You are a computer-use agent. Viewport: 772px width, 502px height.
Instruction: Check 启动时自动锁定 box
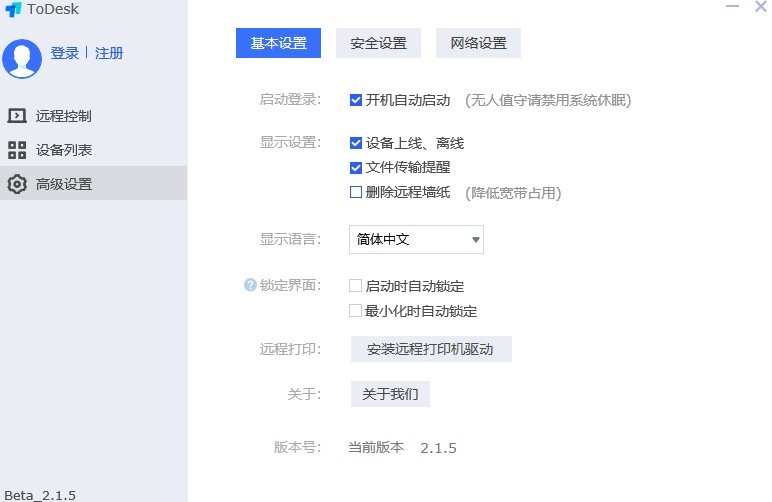pyautogui.click(x=356, y=286)
